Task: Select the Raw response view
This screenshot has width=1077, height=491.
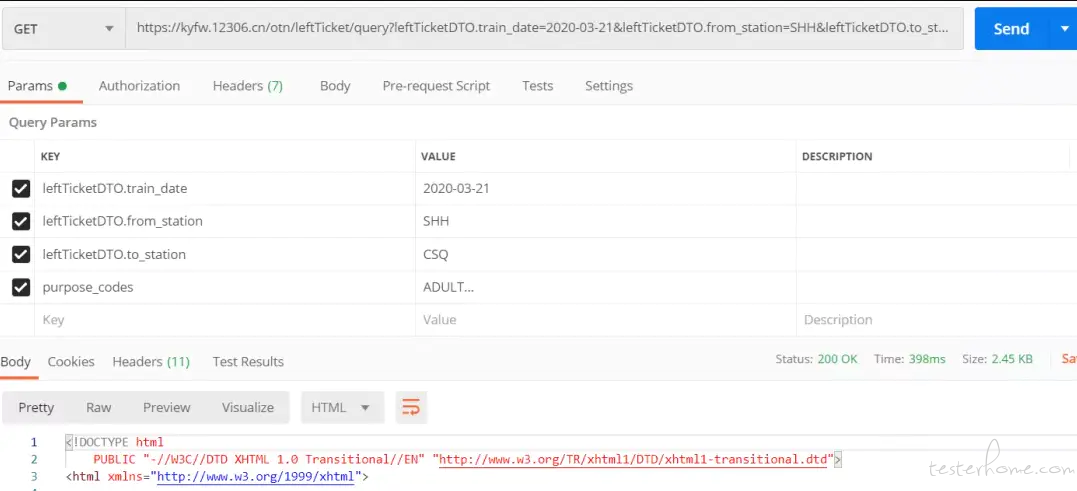Action: pyautogui.click(x=99, y=407)
